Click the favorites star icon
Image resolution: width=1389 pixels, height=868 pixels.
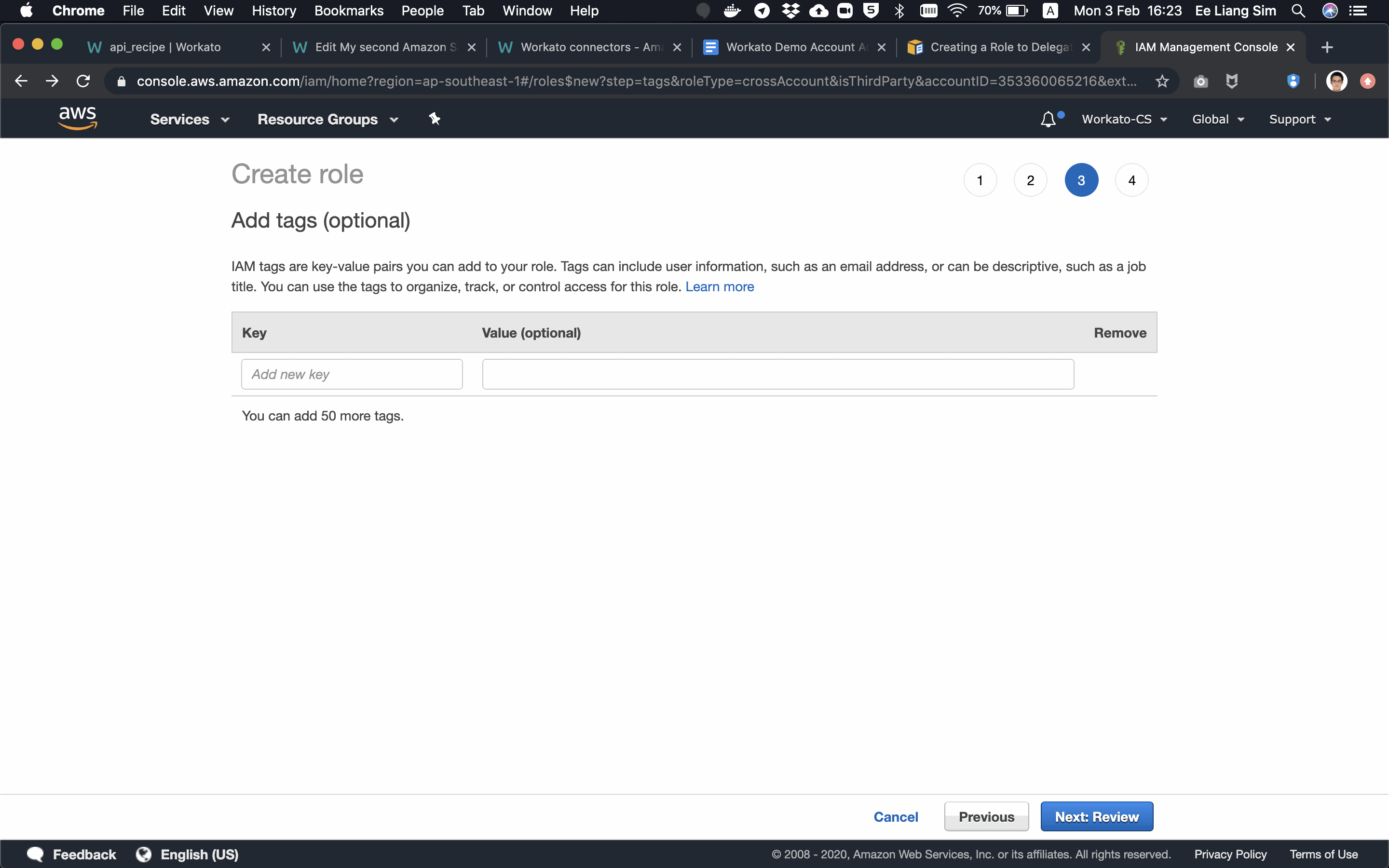point(1162,81)
